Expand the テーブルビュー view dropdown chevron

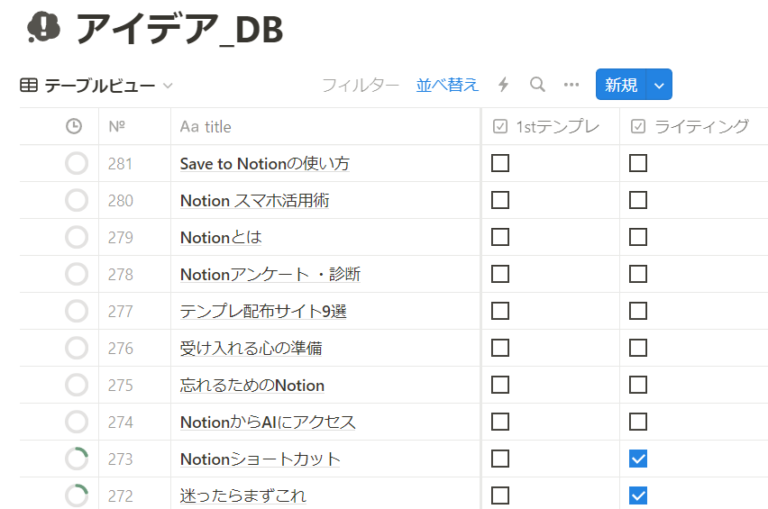pos(168,86)
